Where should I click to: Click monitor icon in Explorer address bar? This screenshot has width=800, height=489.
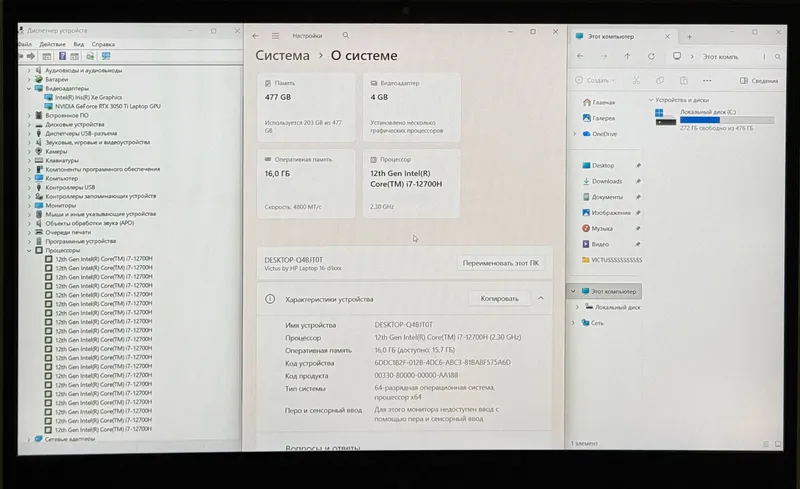tap(677, 56)
